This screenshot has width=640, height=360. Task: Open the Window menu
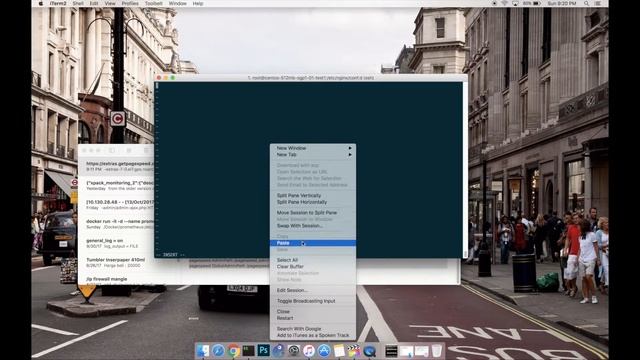(x=178, y=3)
